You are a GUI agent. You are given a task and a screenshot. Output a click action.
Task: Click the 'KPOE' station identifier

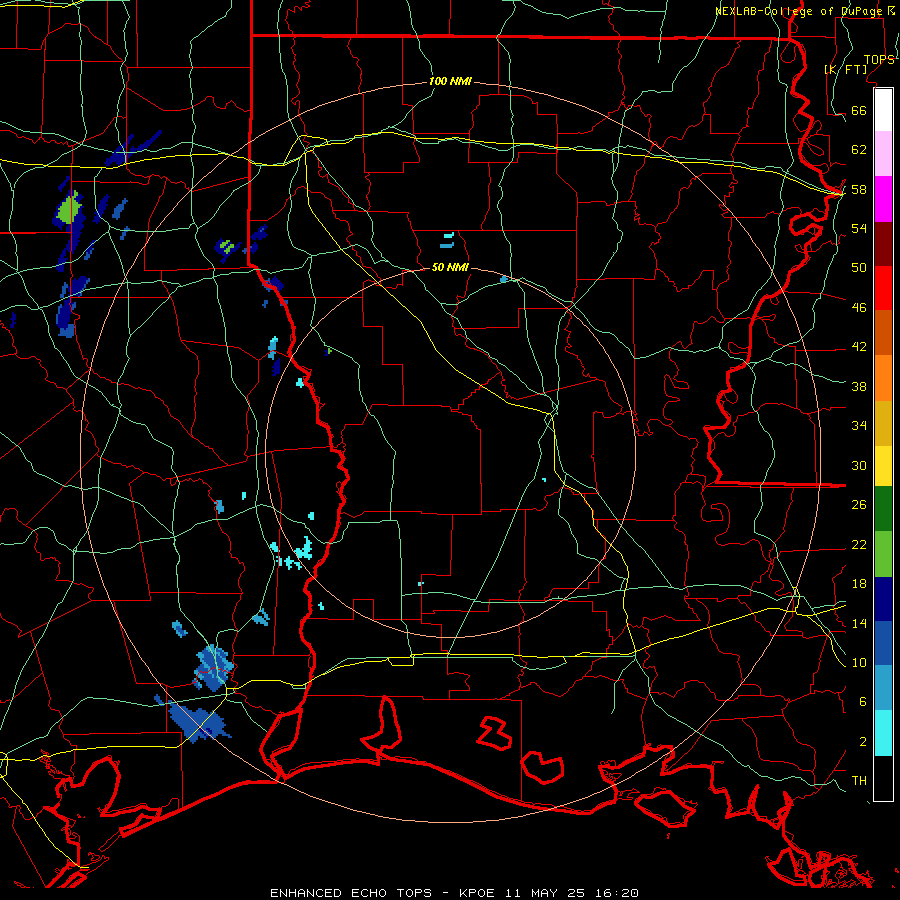coord(476,893)
